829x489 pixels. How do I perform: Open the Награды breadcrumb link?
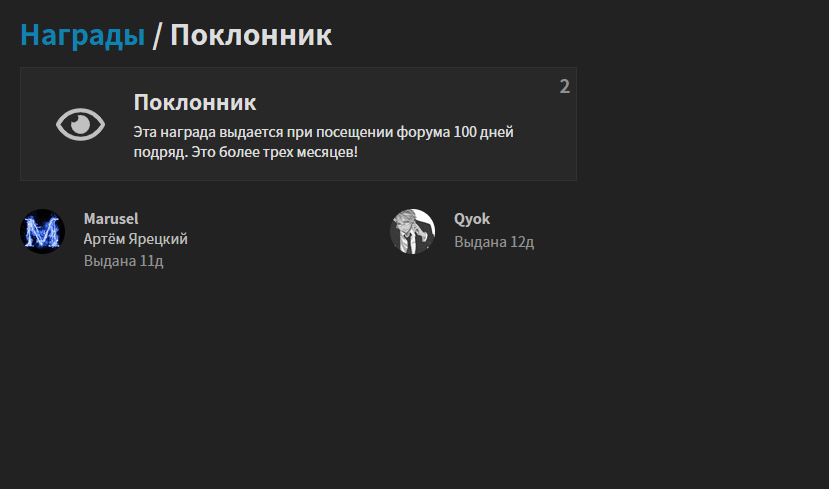(82, 35)
